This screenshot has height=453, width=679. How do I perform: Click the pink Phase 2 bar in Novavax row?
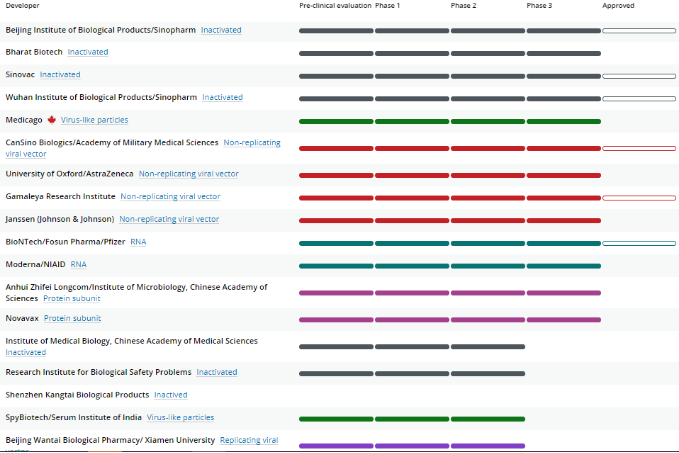coord(488,320)
